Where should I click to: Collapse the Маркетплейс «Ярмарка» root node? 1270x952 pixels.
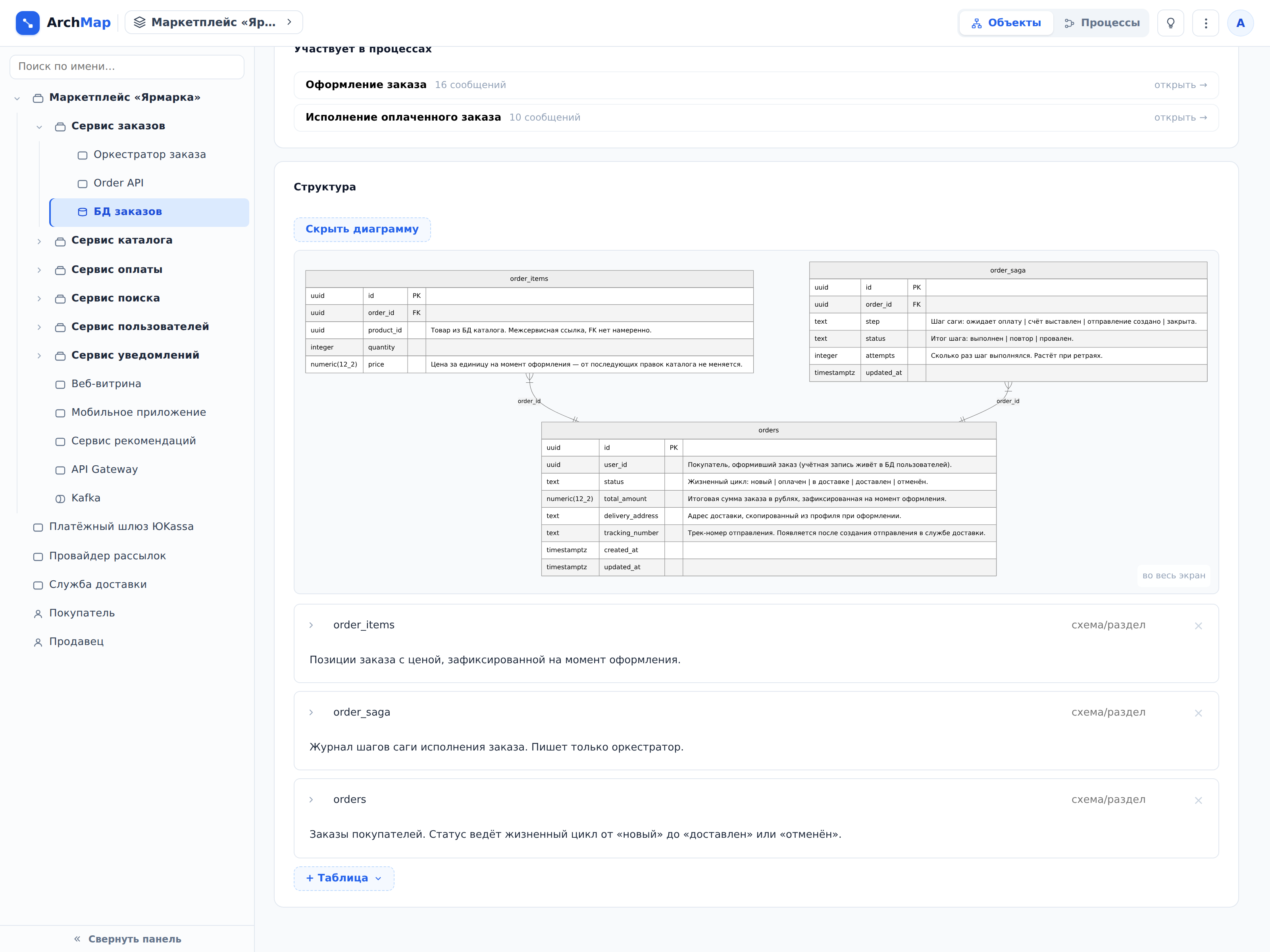[x=17, y=98]
